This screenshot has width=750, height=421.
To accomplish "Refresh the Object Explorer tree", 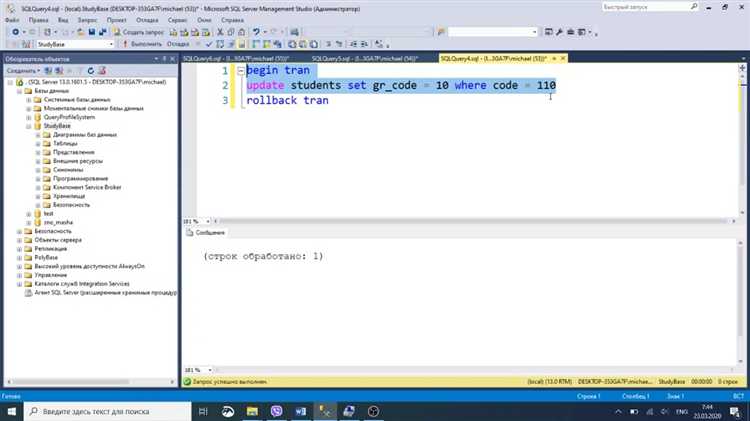I will [91, 71].
